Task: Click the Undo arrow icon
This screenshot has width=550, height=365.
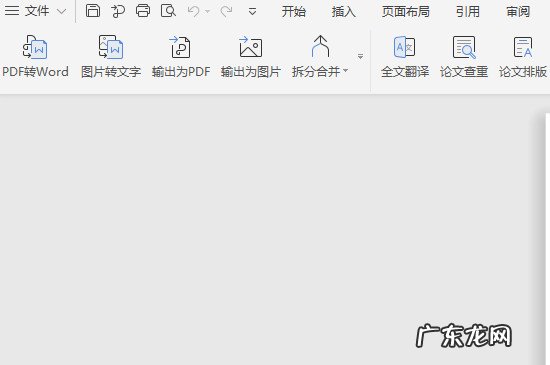Action: pos(193,11)
